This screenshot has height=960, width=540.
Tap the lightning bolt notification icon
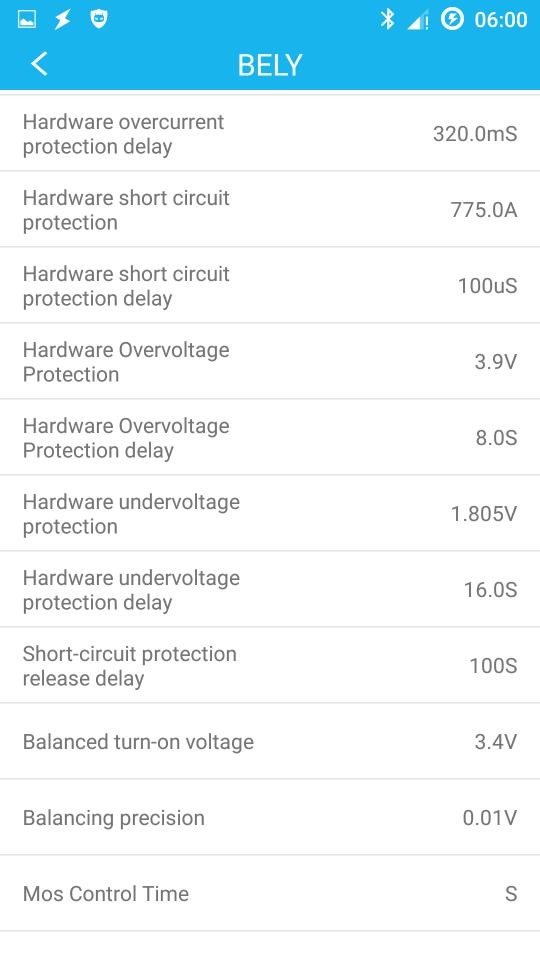(x=62, y=20)
